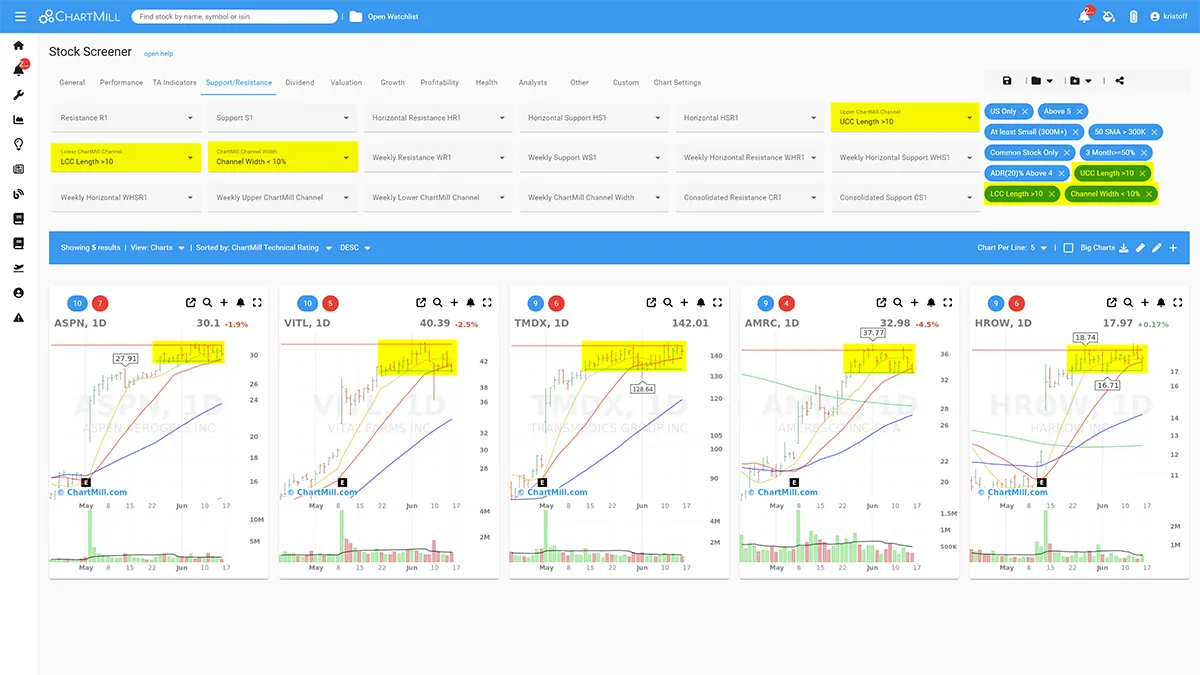This screenshot has width=1200, height=675.
Task: Click the ASPN technical rating badge 10
Action: point(78,303)
